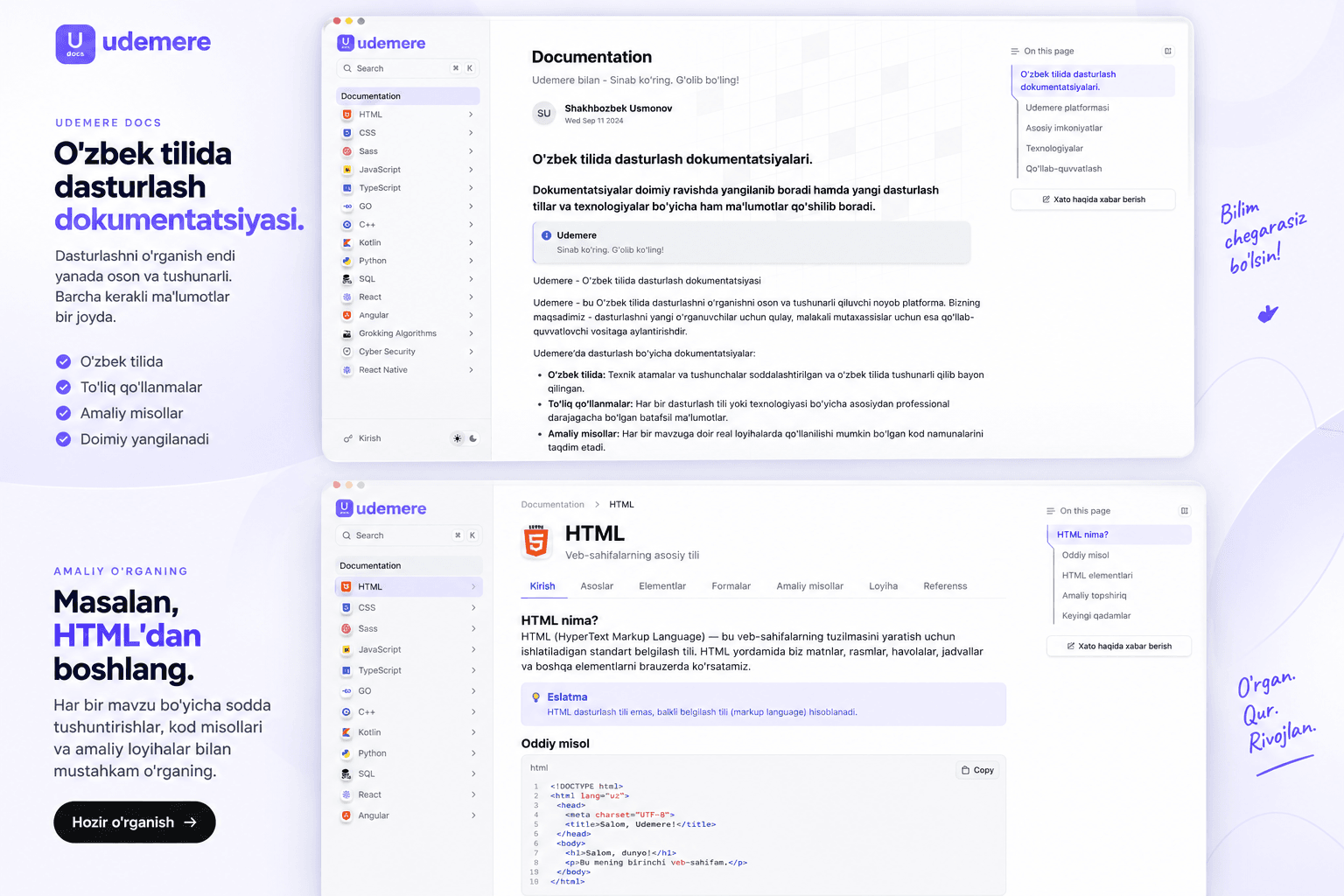This screenshot has width=1344, height=896.
Task: Expand the Angular chevron in Documentation overview window
Action: [471, 316]
